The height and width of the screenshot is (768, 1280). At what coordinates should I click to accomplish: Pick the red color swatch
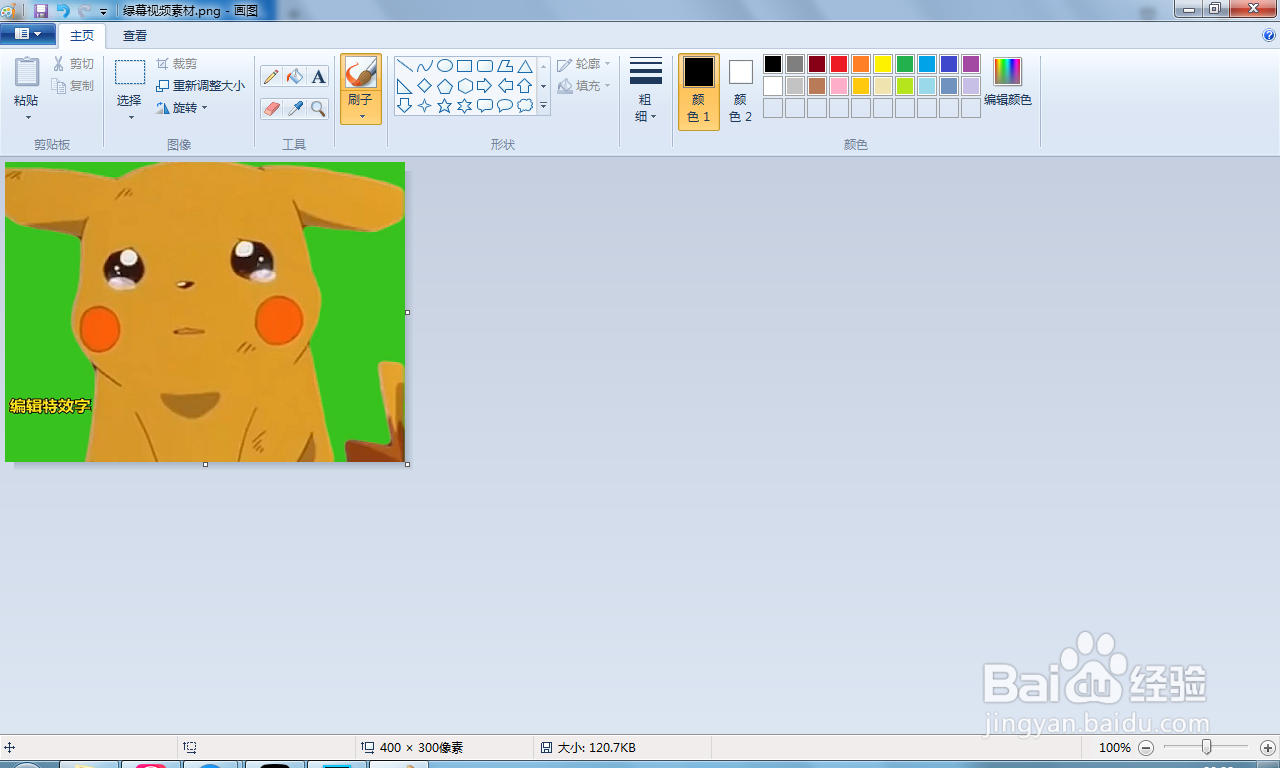pos(839,64)
